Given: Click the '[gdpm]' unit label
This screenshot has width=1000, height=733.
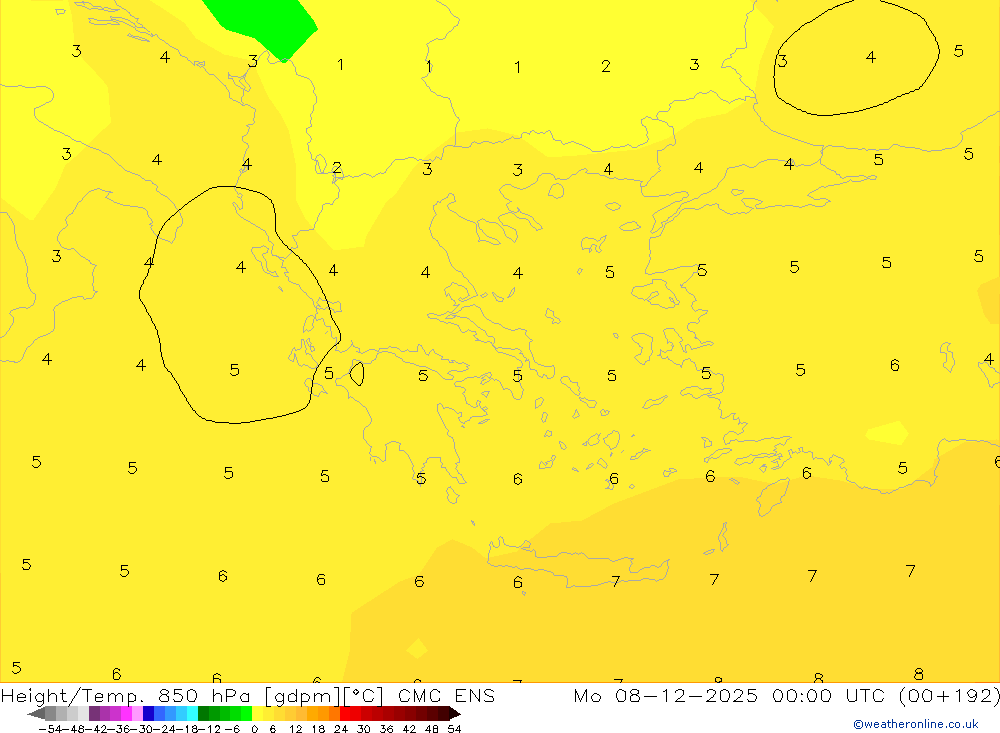Looking at the screenshot, I should [302, 696].
